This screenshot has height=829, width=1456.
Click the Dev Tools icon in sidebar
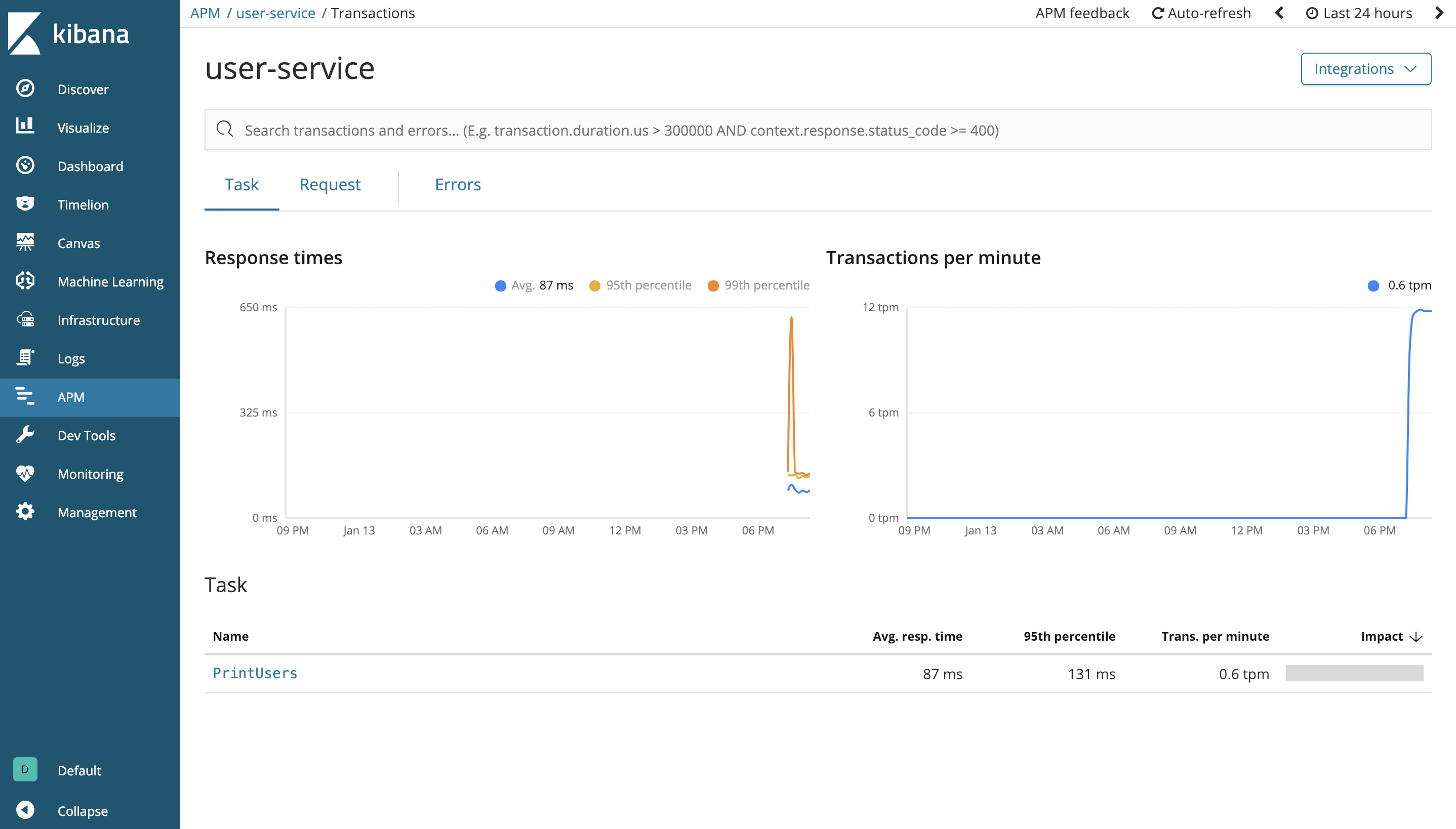(x=25, y=434)
